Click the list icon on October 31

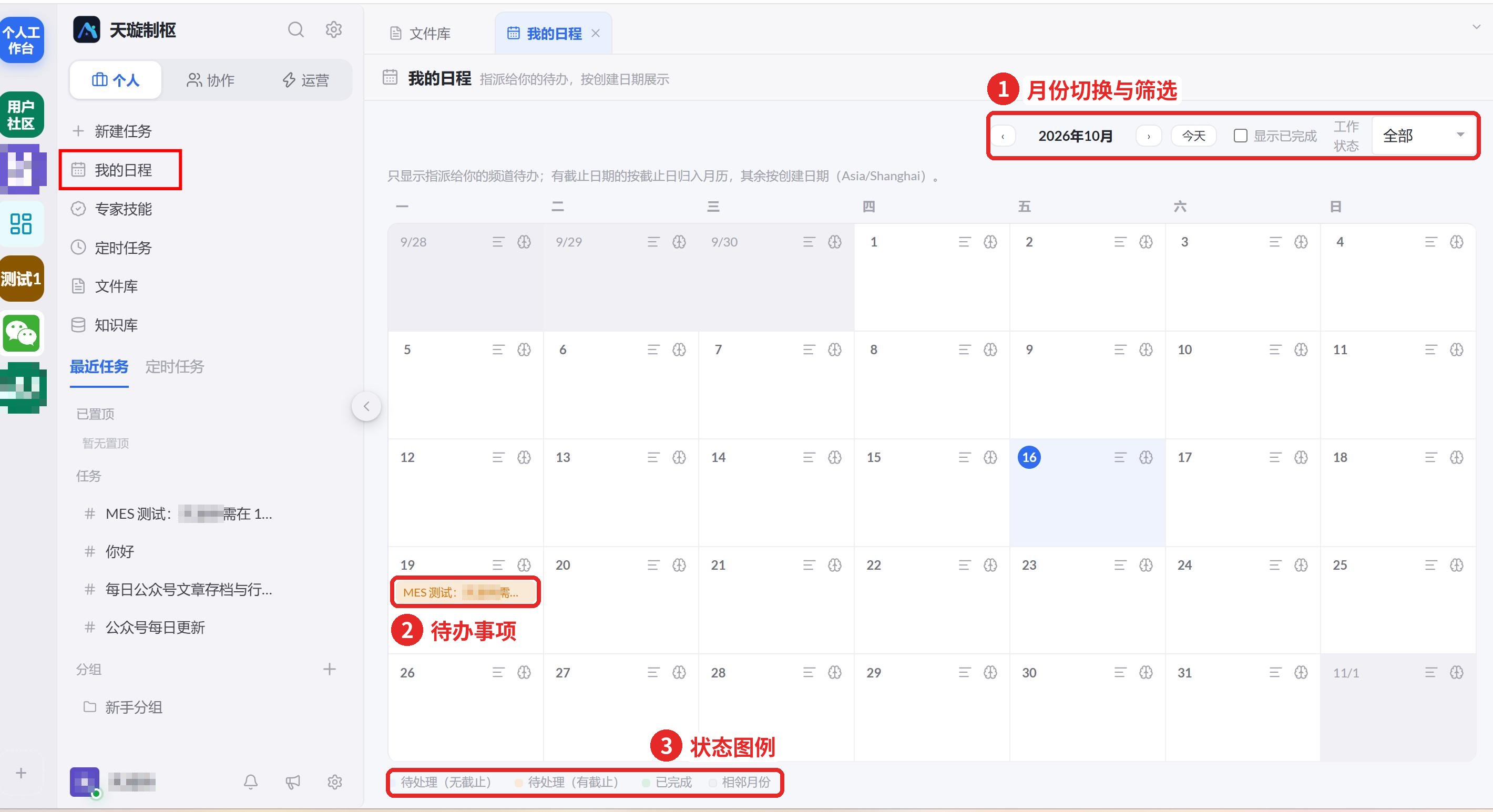pos(1275,672)
